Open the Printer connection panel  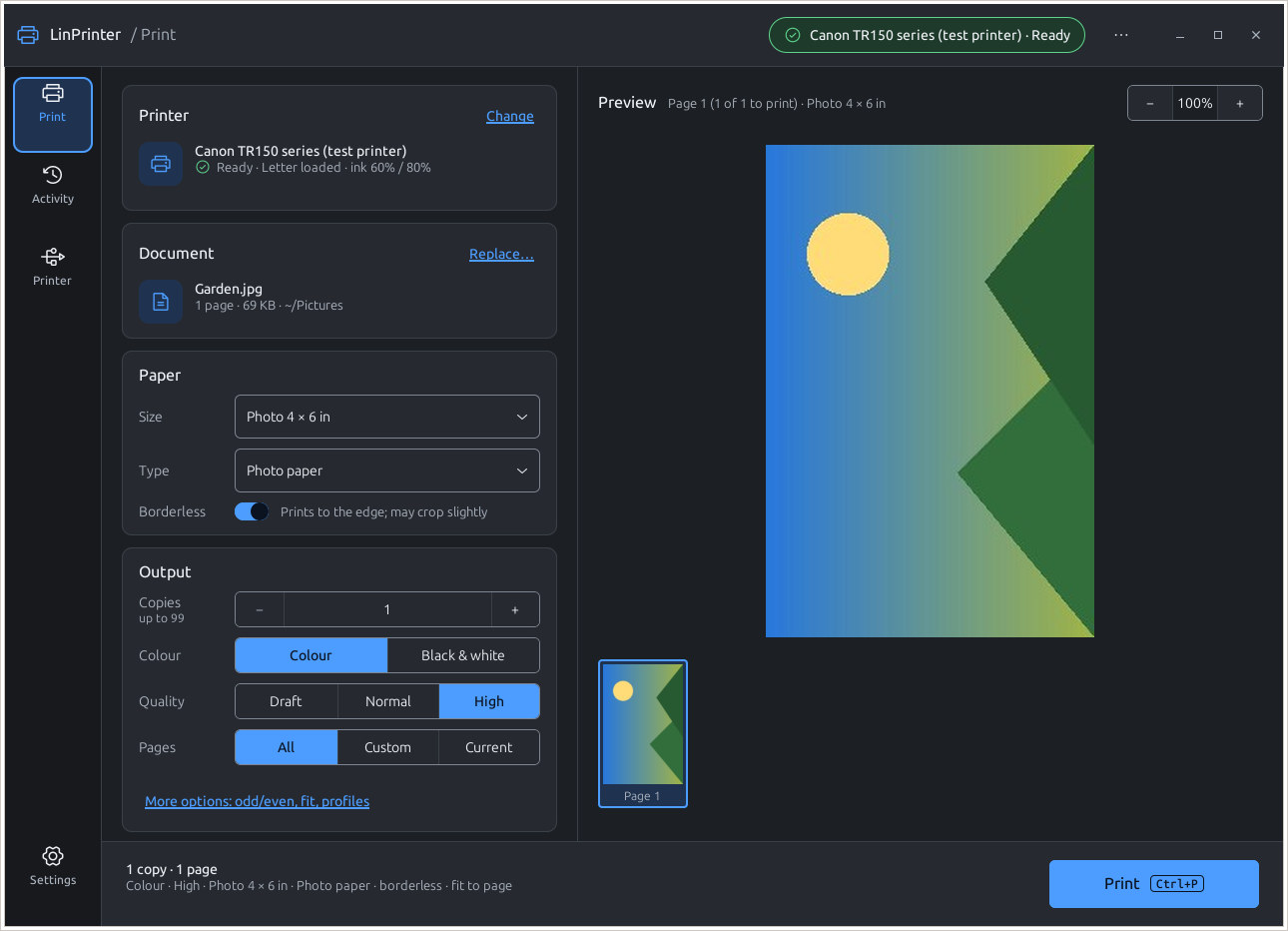[x=53, y=268]
